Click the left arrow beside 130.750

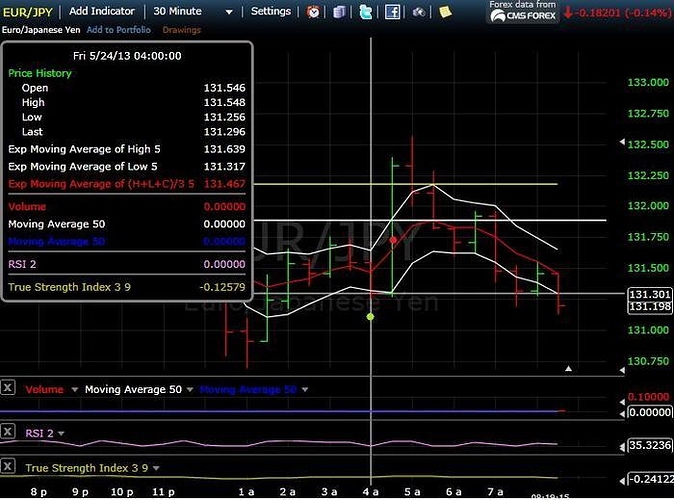tap(622, 370)
